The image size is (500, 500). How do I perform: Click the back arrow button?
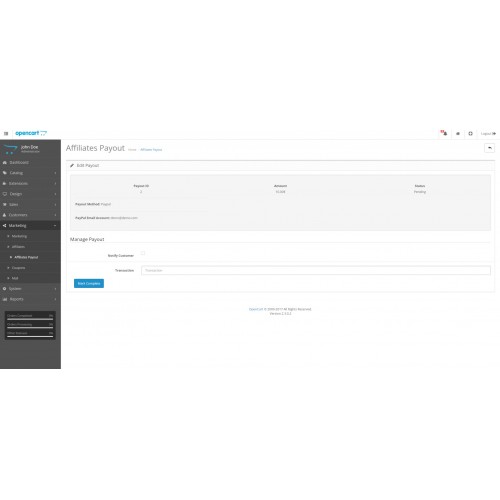click(x=489, y=148)
